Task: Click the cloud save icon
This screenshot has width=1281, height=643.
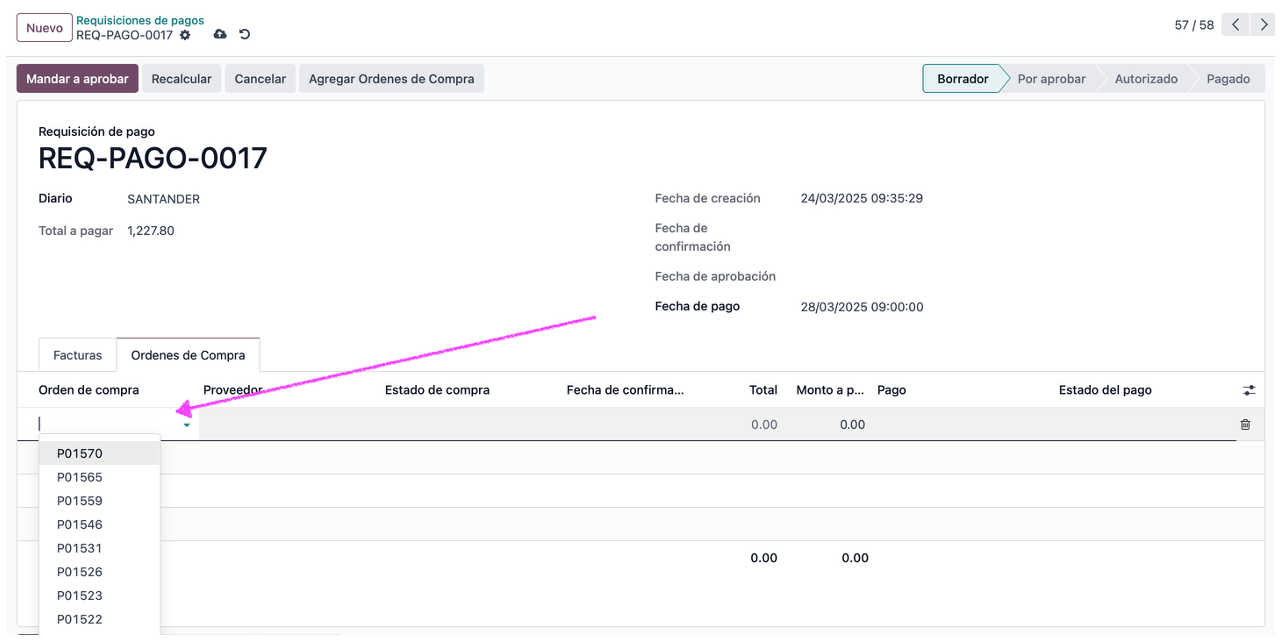Action: coord(220,34)
